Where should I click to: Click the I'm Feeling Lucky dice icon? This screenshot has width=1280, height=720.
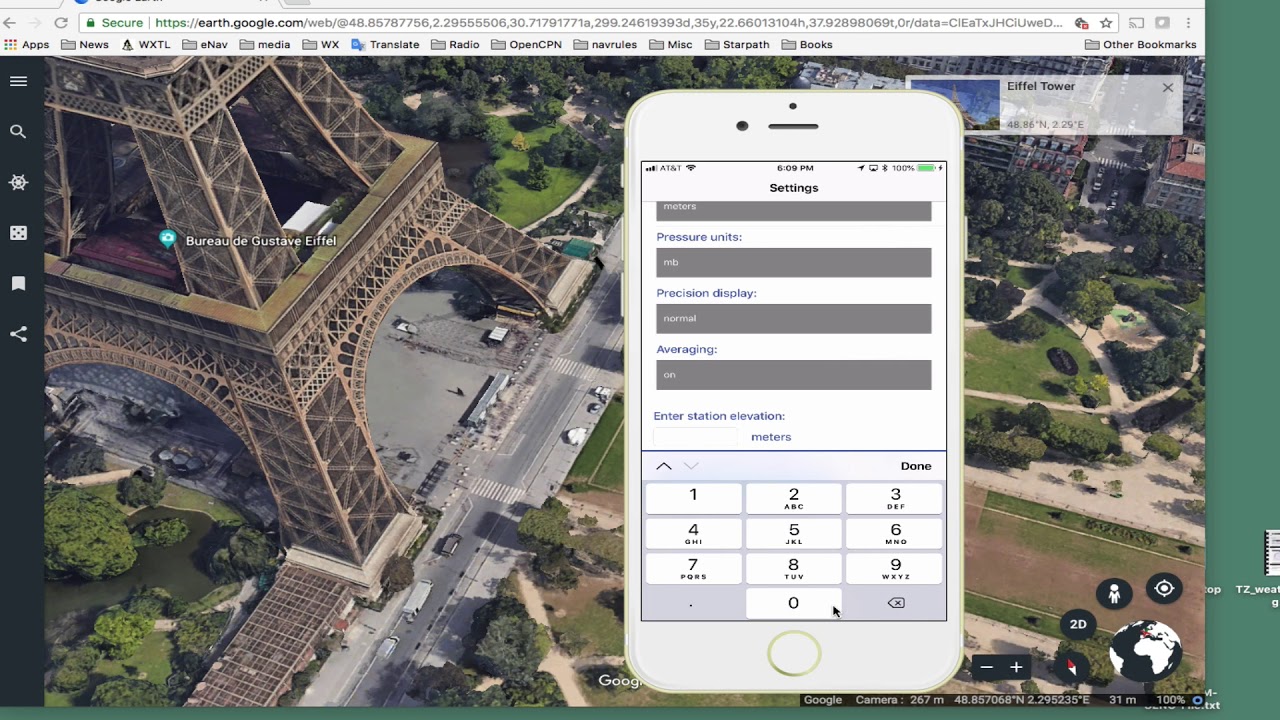(18, 233)
